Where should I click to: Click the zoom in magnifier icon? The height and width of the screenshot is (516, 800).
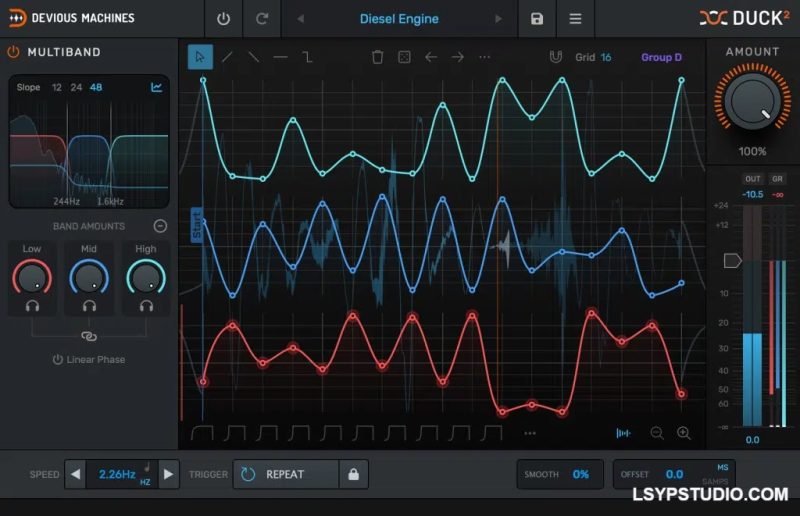click(684, 433)
